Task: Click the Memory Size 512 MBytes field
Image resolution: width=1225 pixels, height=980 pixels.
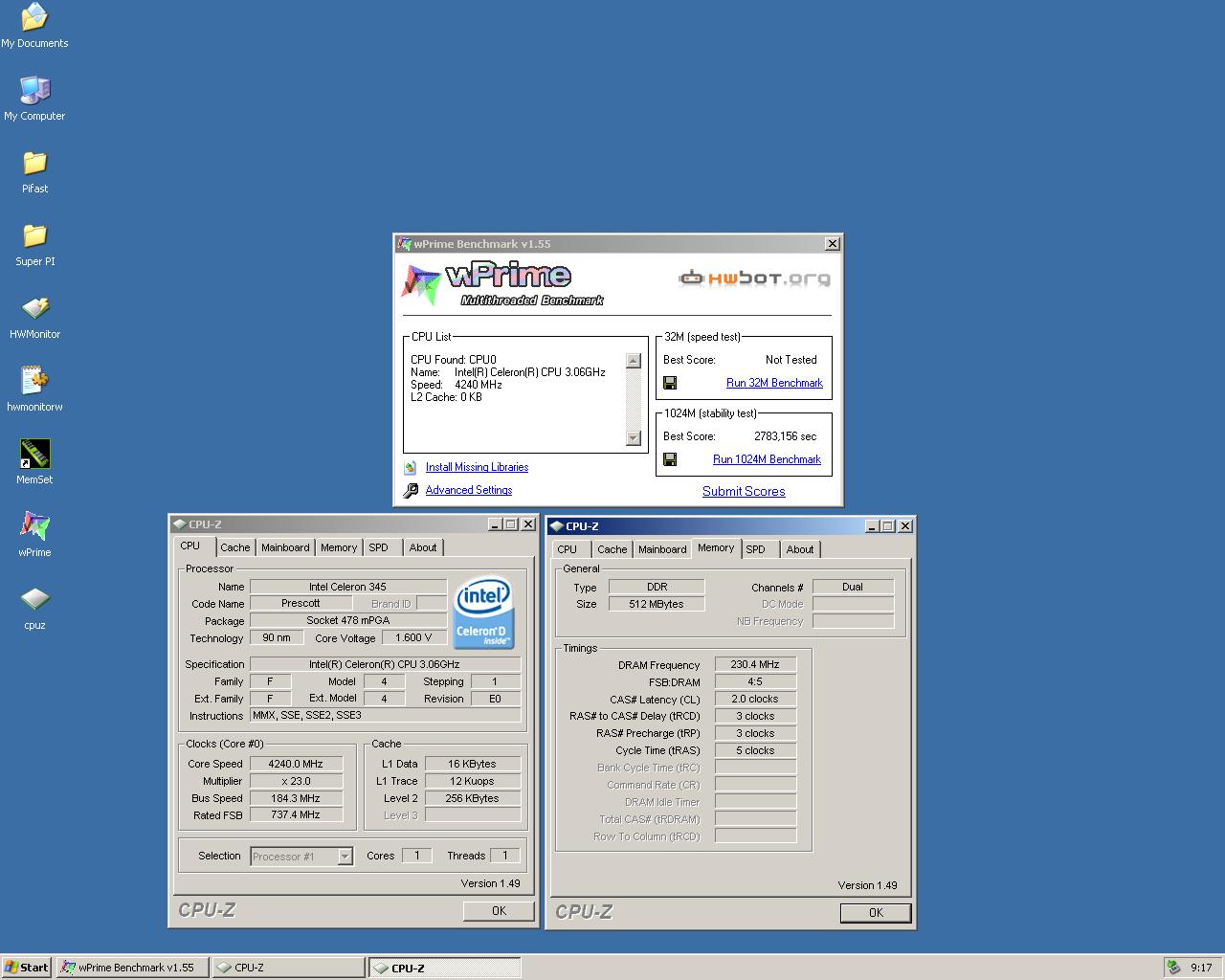Action: [657, 604]
